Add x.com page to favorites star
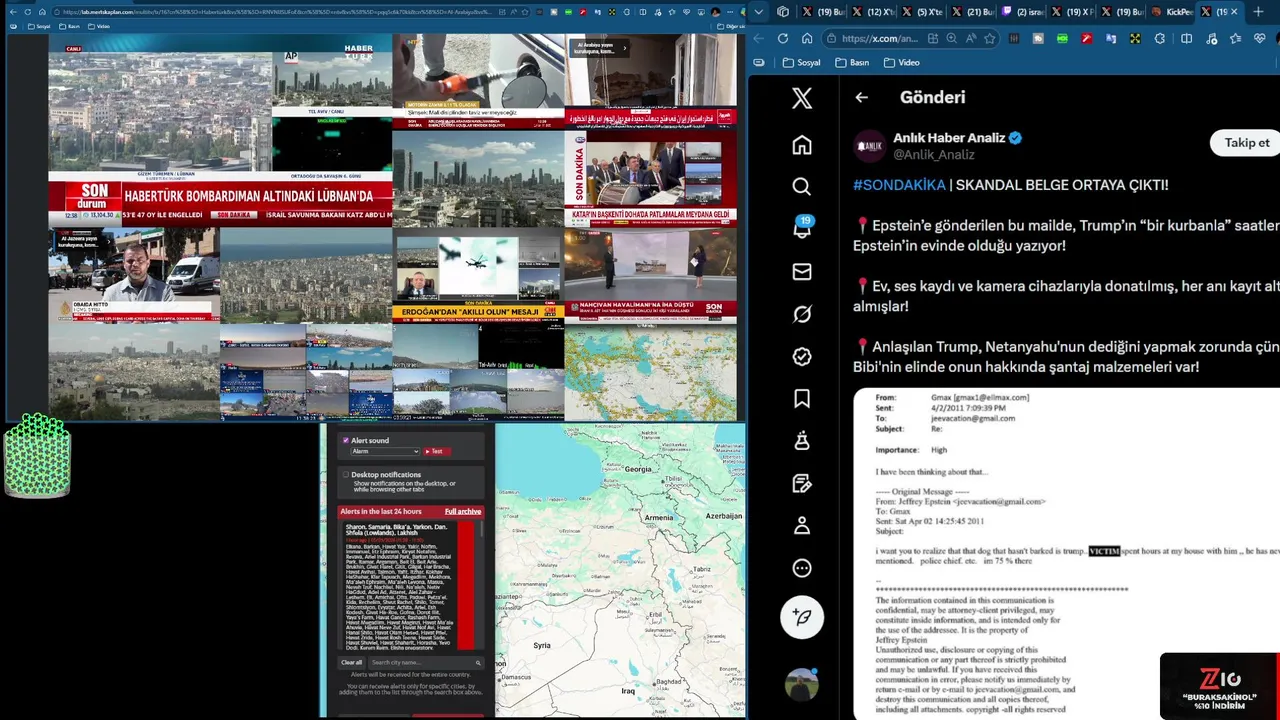Screen dimensions: 1280x720 (x=989, y=38)
